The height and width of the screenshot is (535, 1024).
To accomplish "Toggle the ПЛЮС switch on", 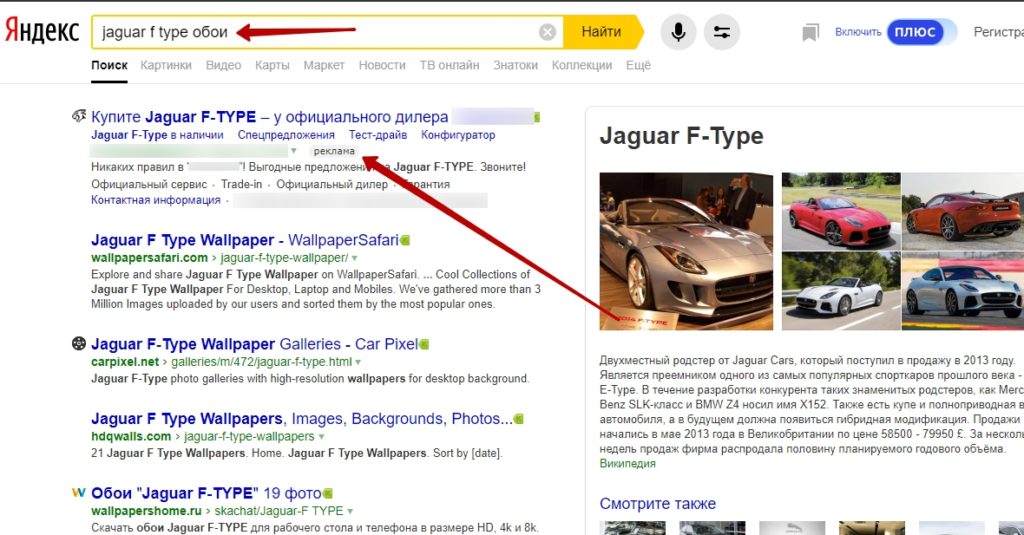I will [921, 32].
